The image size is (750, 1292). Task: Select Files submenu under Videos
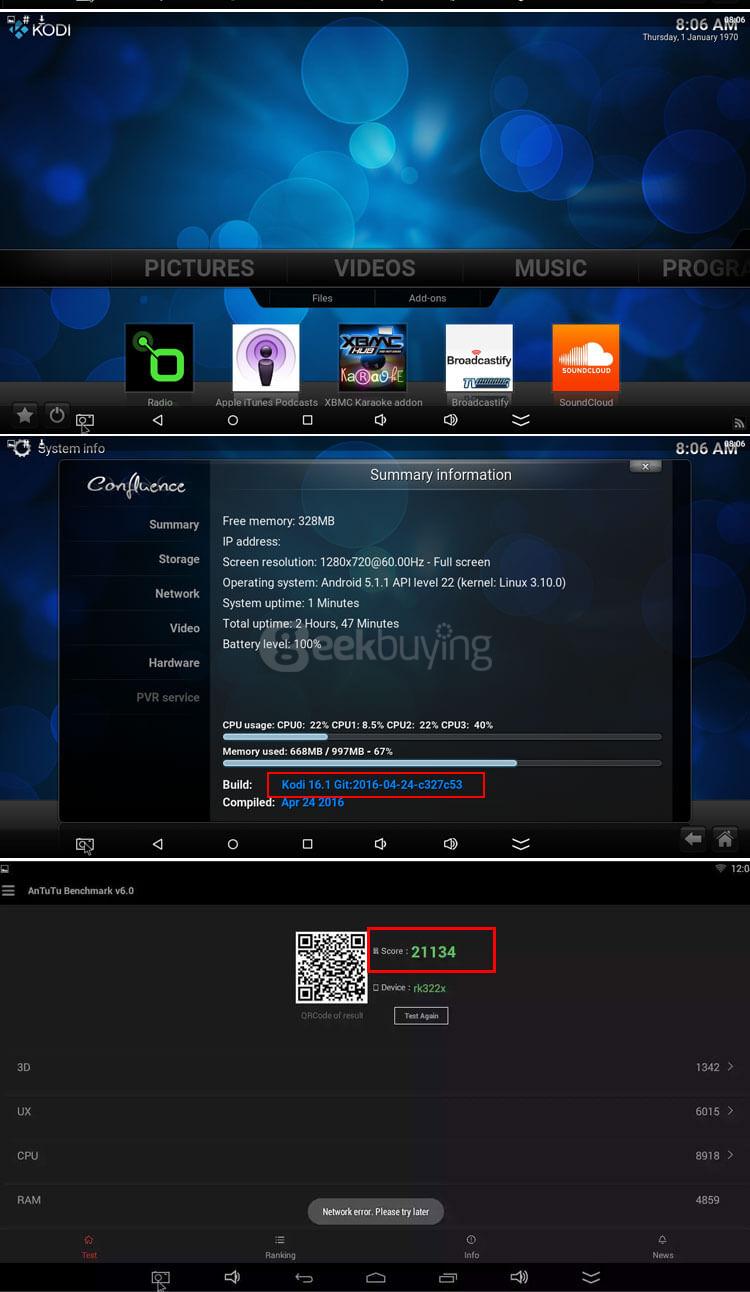(x=322, y=298)
